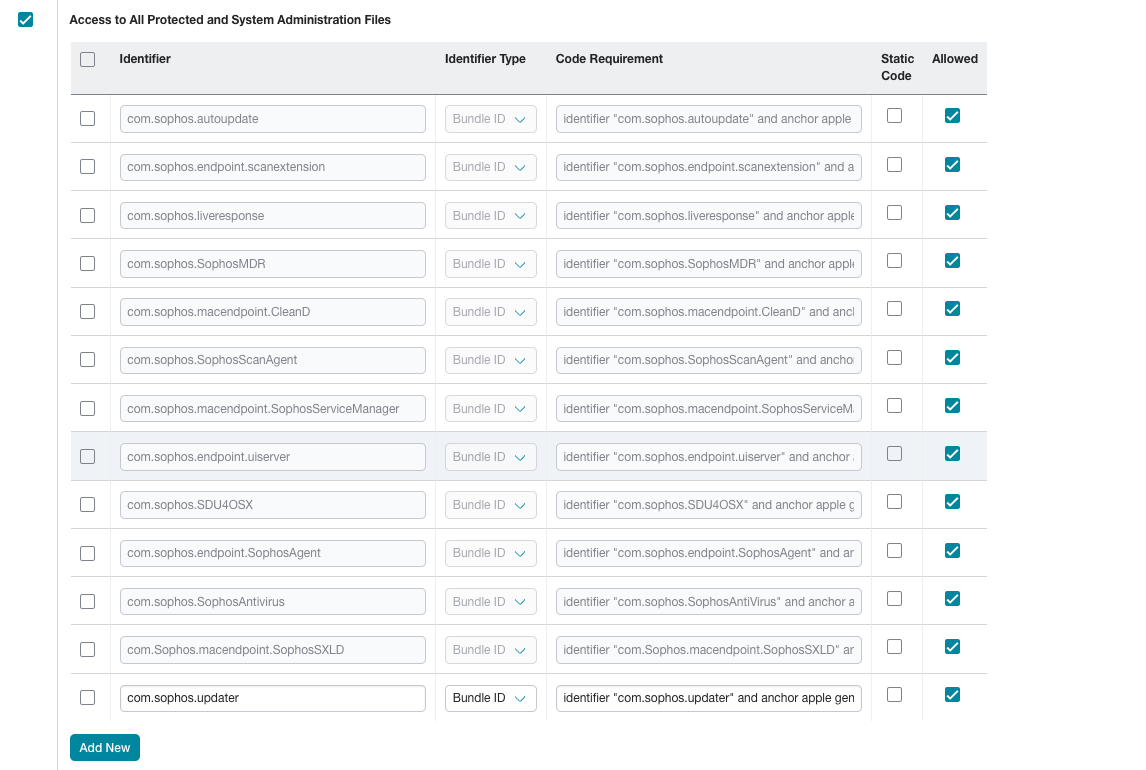Open Identifier Type dropdown for com.sophos.endpoint.scanextension
The image size is (1146, 770).
[490, 167]
